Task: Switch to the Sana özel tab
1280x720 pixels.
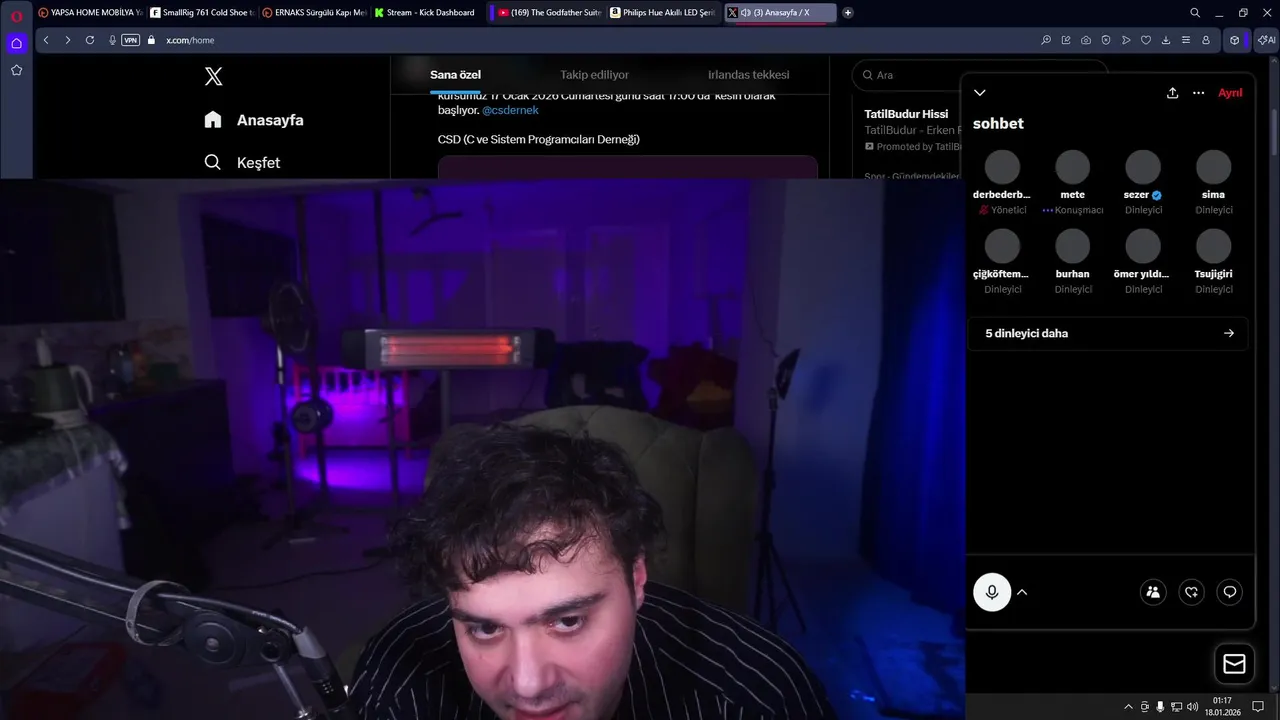Action: click(456, 75)
